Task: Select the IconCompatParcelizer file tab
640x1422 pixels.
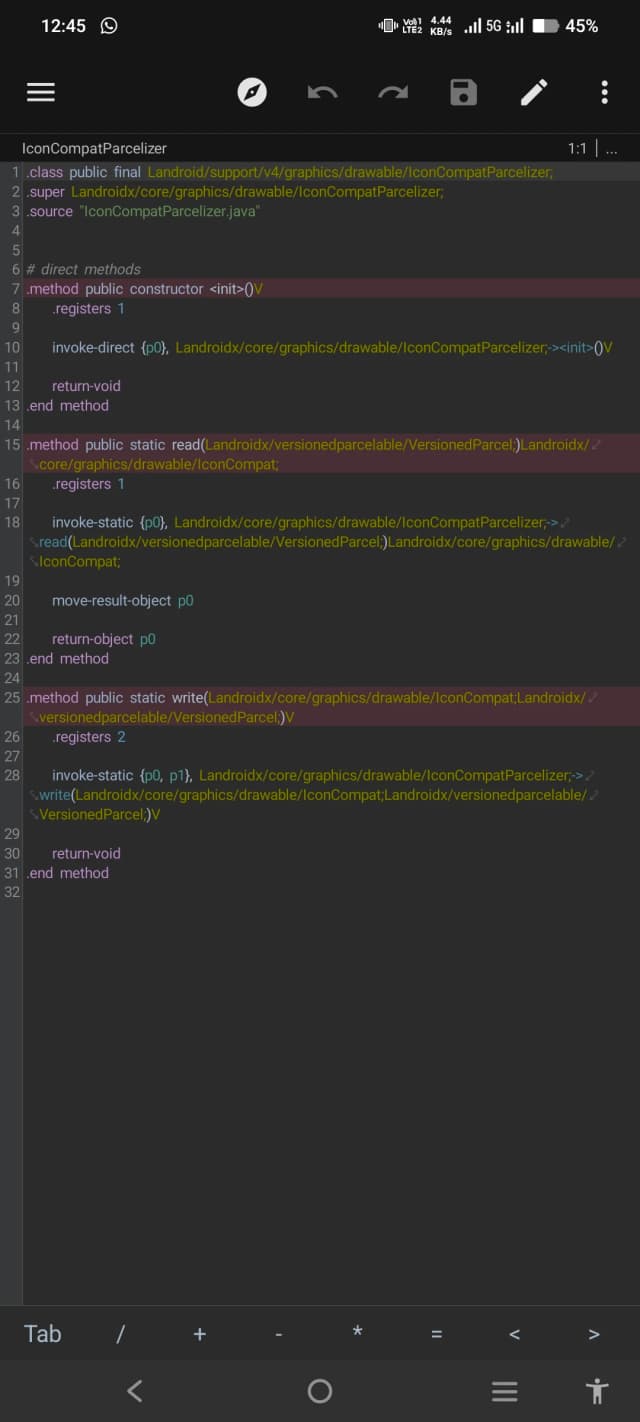Action: tap(94, 148)
